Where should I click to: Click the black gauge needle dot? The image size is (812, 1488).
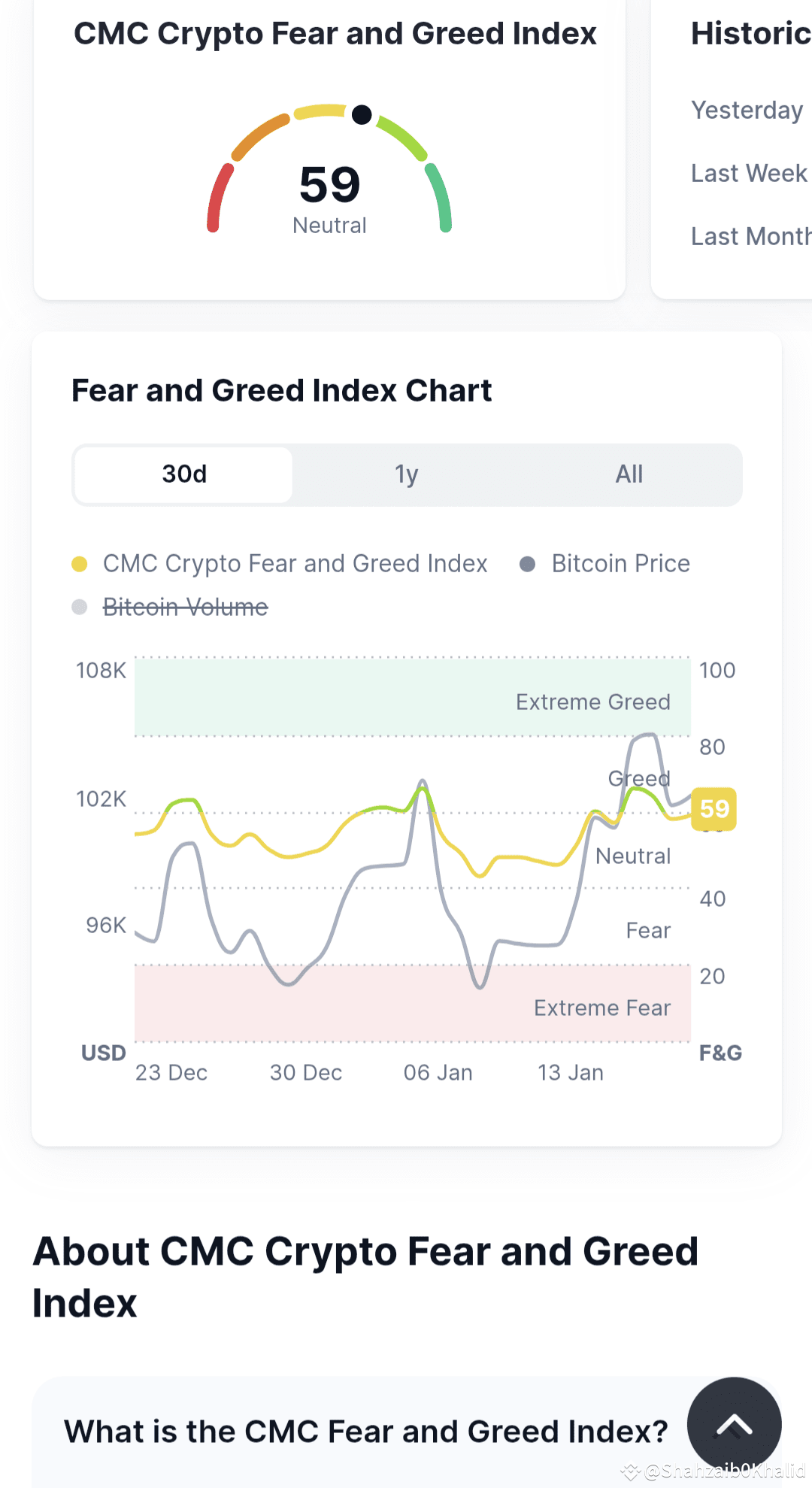(362, 114)
